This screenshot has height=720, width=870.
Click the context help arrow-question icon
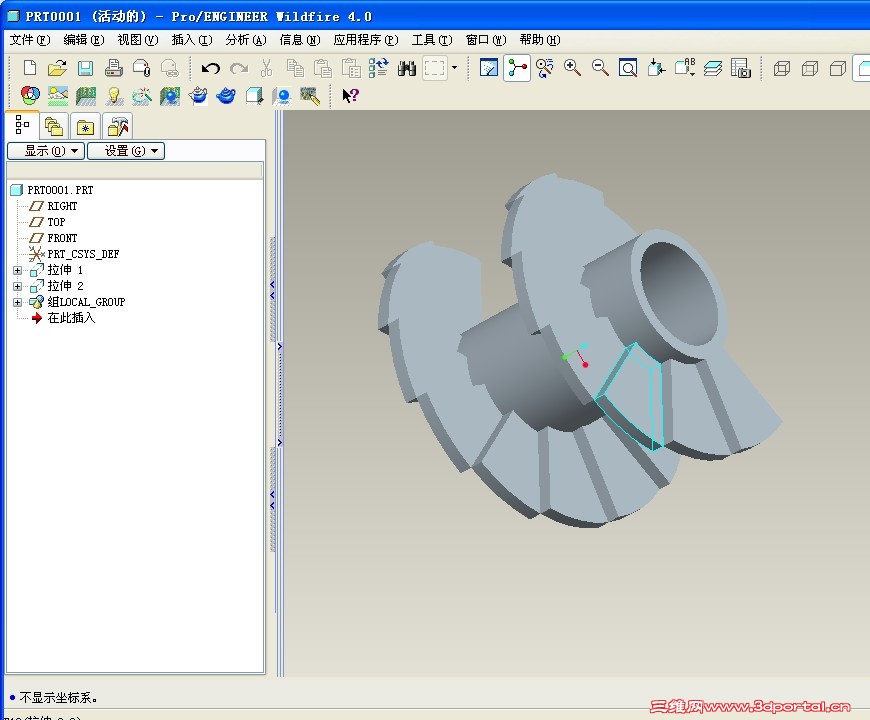tap(351, 96)
